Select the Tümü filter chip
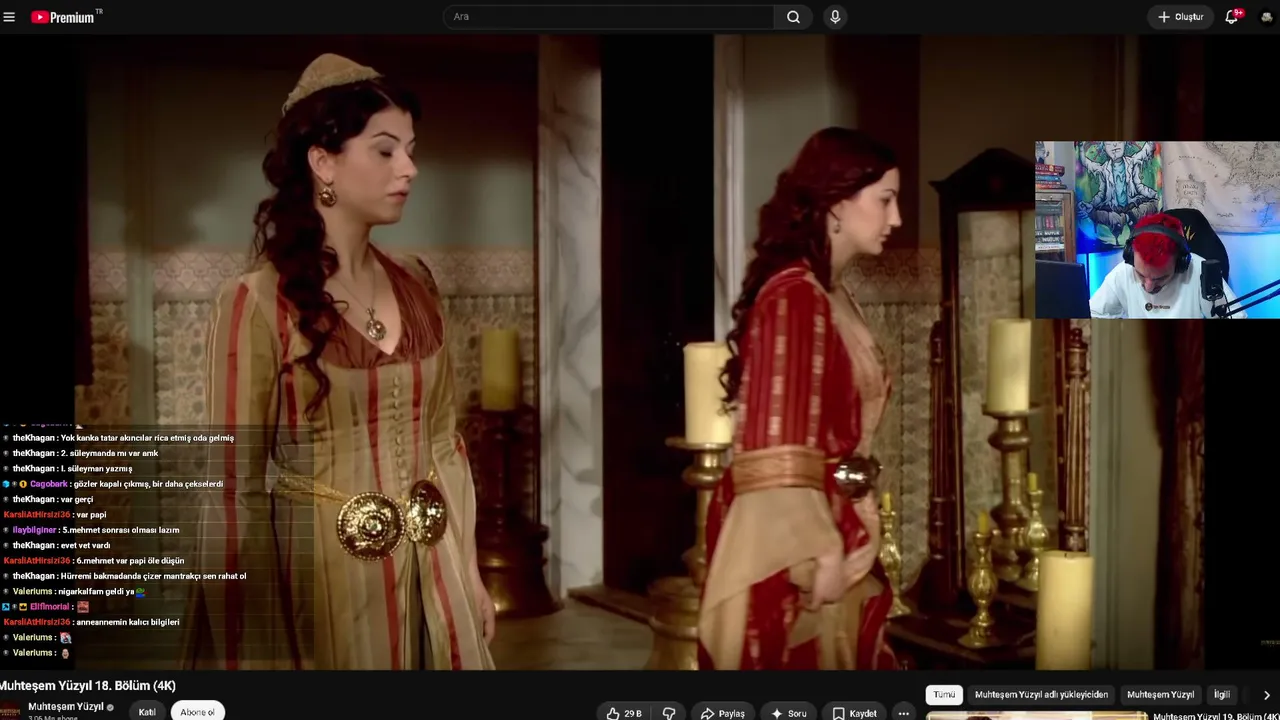Screen dimensions: 1280x720 pos(944,694)
